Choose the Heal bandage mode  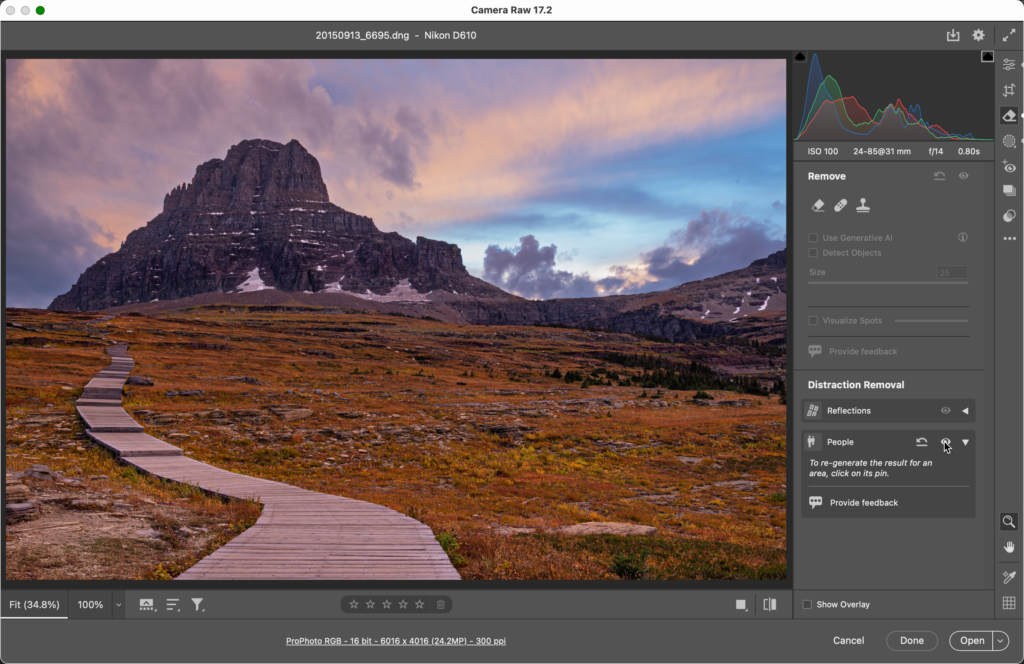(x=840, y=206)
